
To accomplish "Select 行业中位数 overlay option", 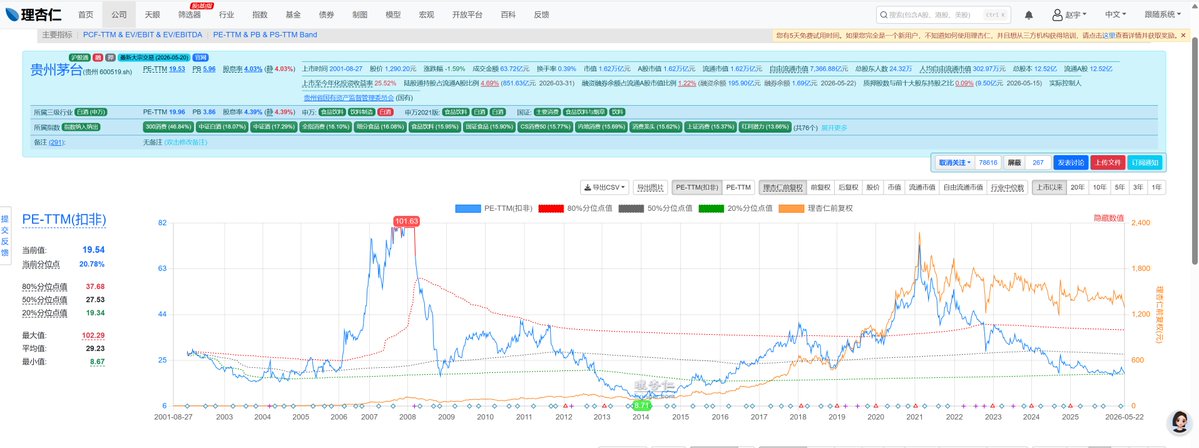I will point(1007,187).
